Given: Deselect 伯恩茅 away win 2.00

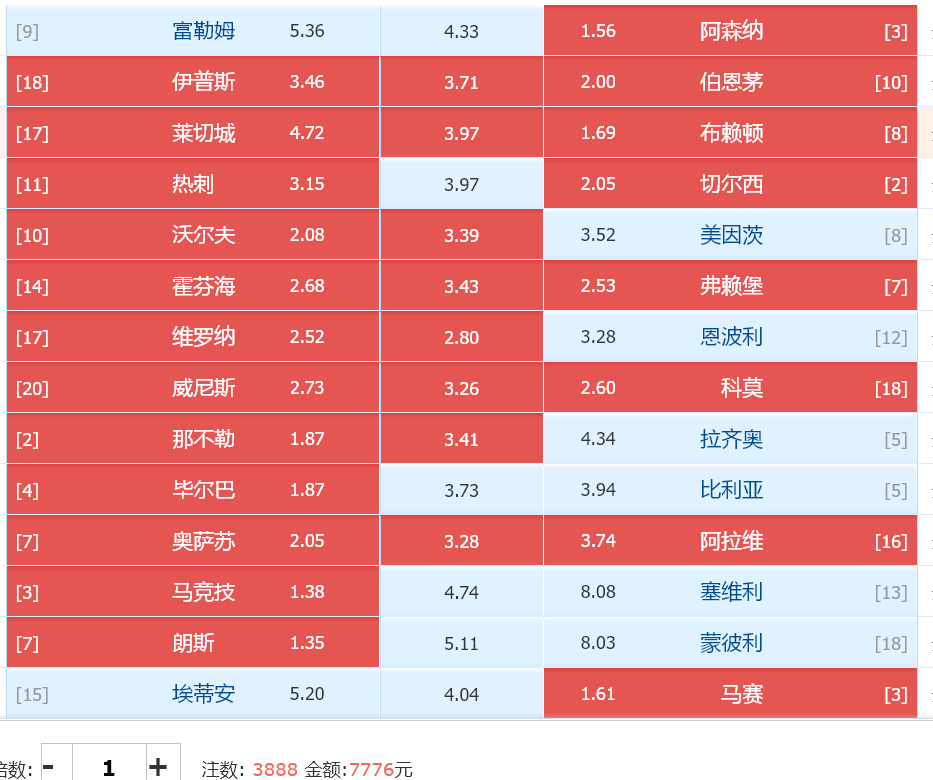Looking at the screenshot, I should tap(730, 82).
